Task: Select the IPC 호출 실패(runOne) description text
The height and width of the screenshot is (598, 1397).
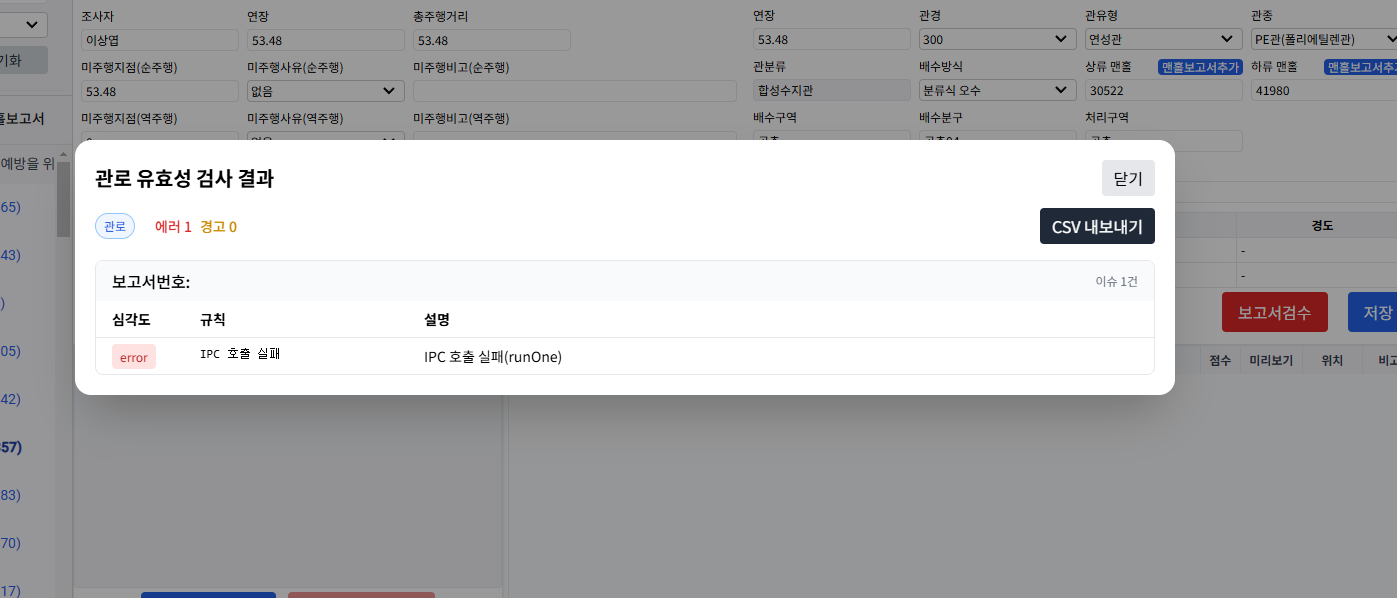Action: pyautogui.click(x=493, y=357)
